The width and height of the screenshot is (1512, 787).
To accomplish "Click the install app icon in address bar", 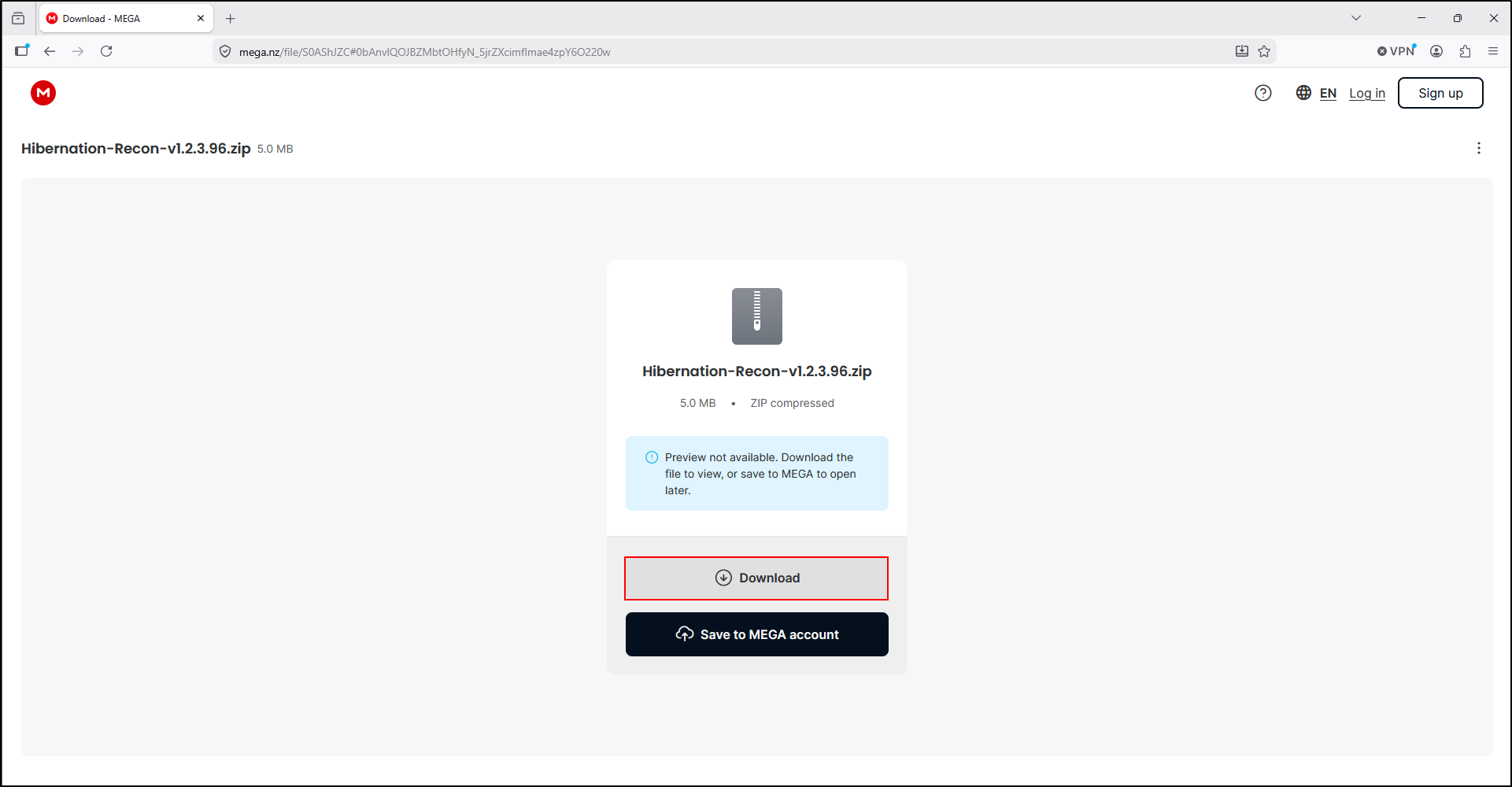I will coord(1242,51).
